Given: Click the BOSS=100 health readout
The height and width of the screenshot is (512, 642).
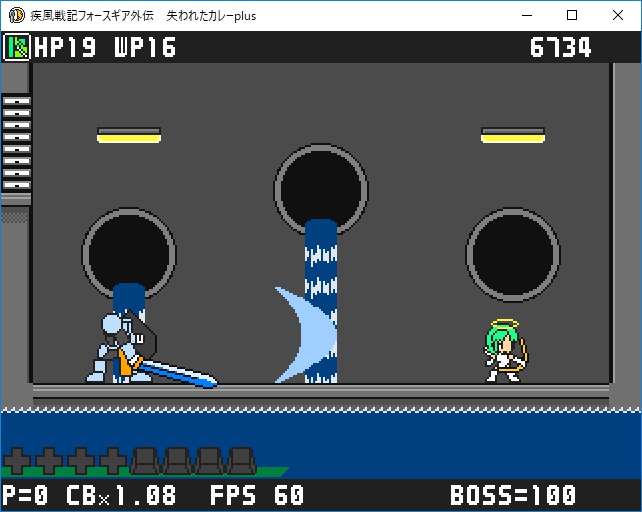Looking at the screenshot, I should click(x=513, y=495).
